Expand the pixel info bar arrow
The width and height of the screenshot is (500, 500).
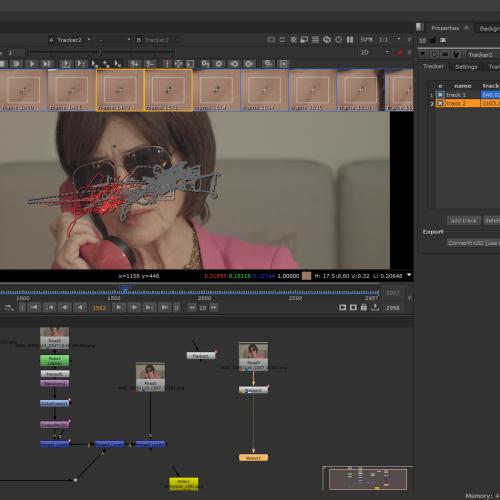[x=409, y=275]
